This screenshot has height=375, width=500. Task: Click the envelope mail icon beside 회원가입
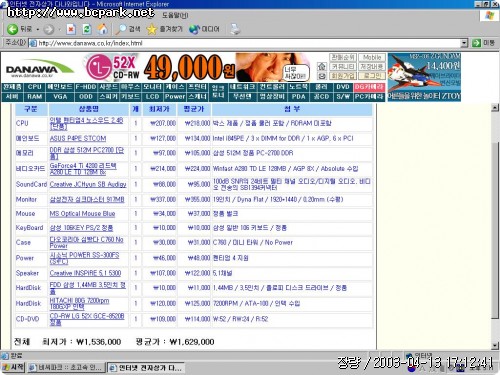pyautogui.click(x=321, y=76)
